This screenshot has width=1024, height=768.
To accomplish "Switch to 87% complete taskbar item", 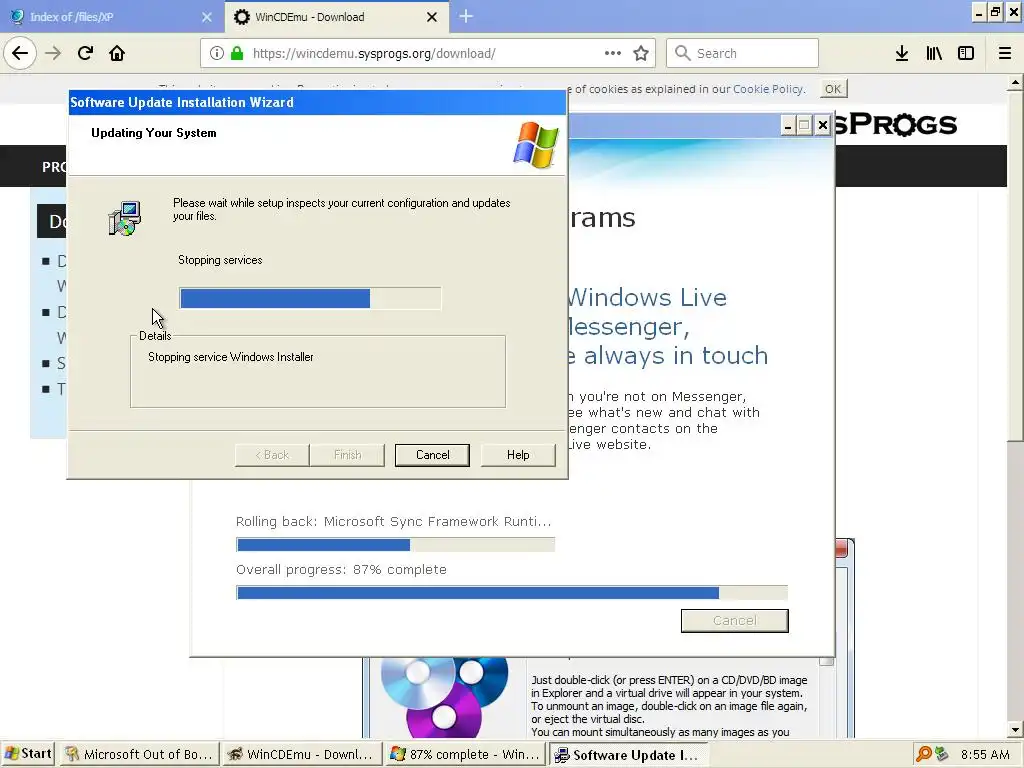I will click(464, 754).
